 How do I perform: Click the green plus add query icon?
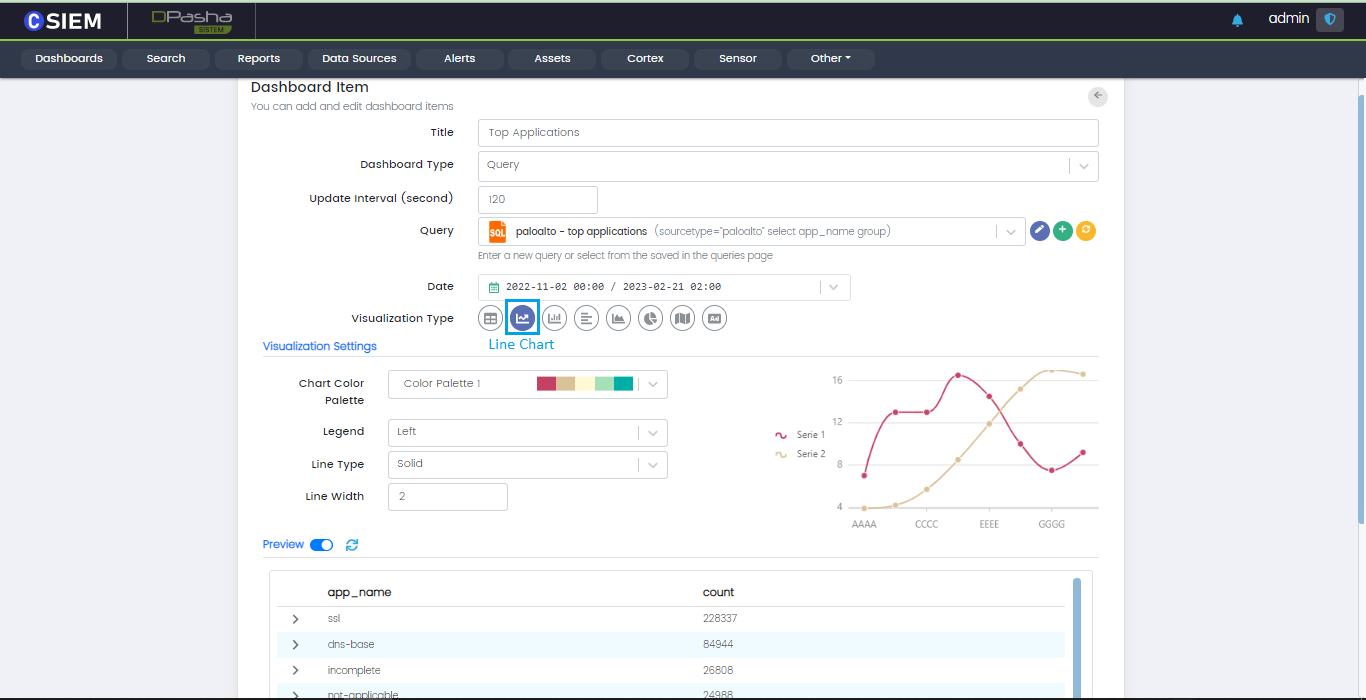pos(1063,231)
